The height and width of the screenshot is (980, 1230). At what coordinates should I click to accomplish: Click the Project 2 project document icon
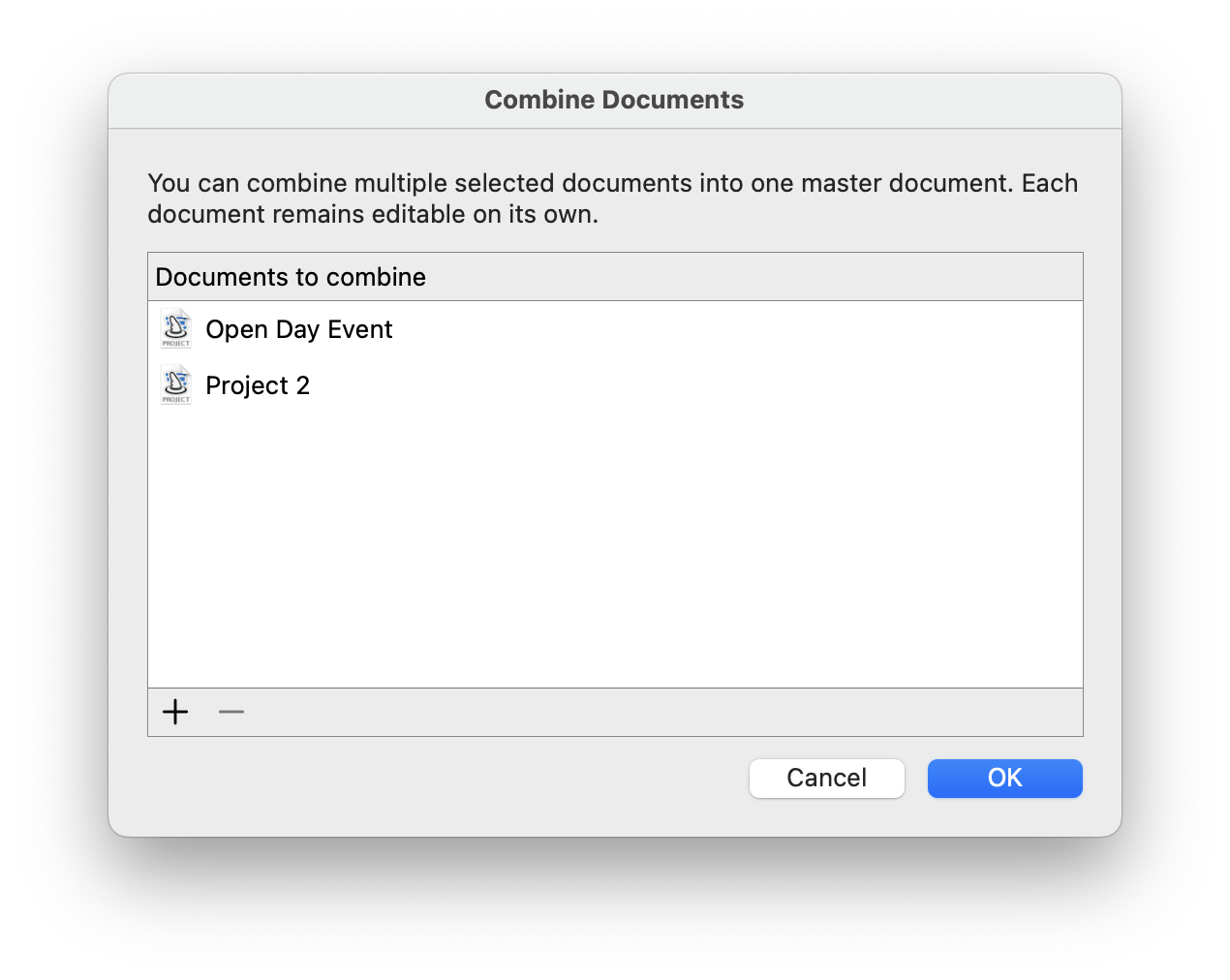[175, 384]
